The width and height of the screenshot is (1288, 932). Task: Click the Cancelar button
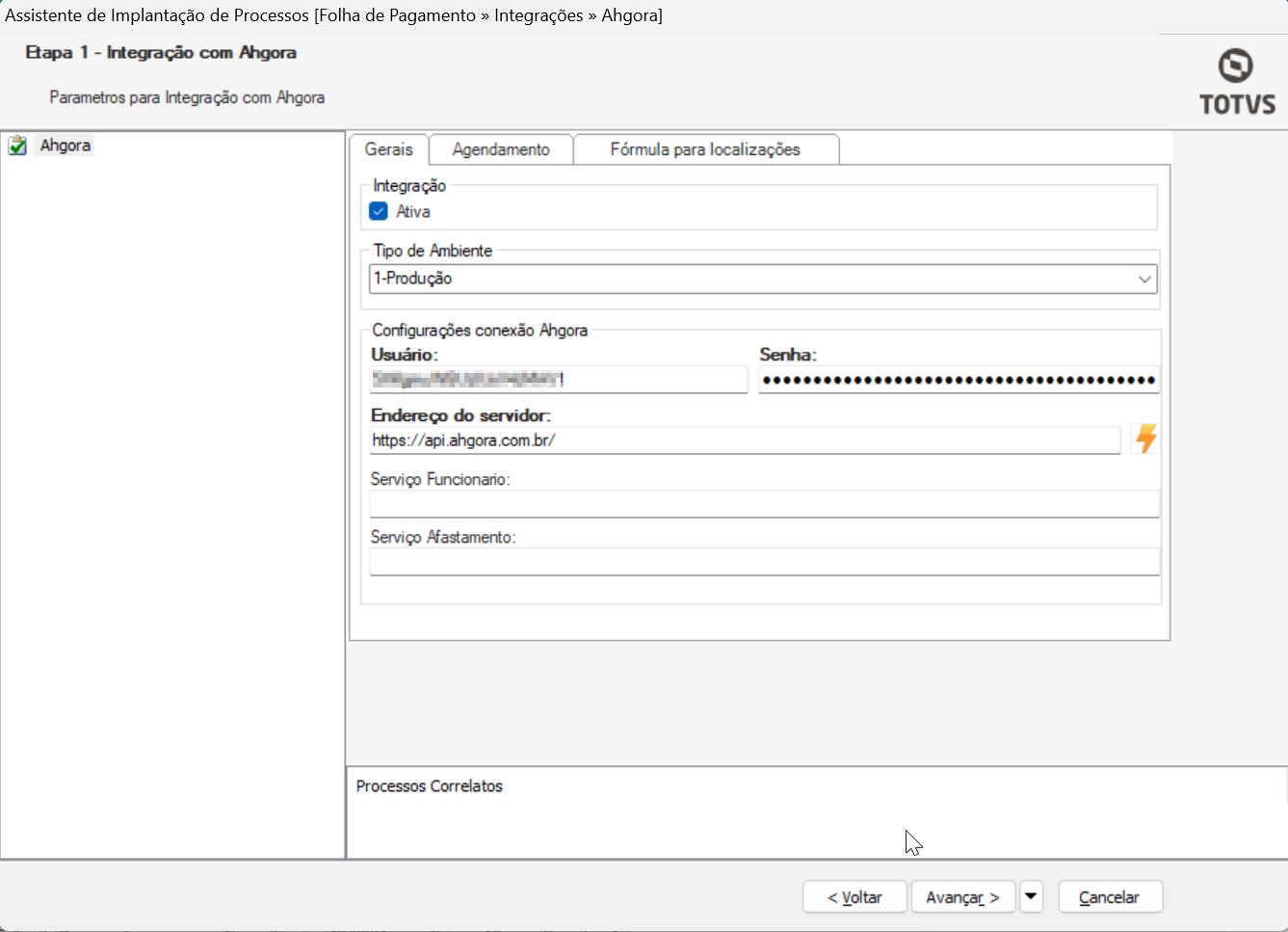click(x=1109, y=897)
